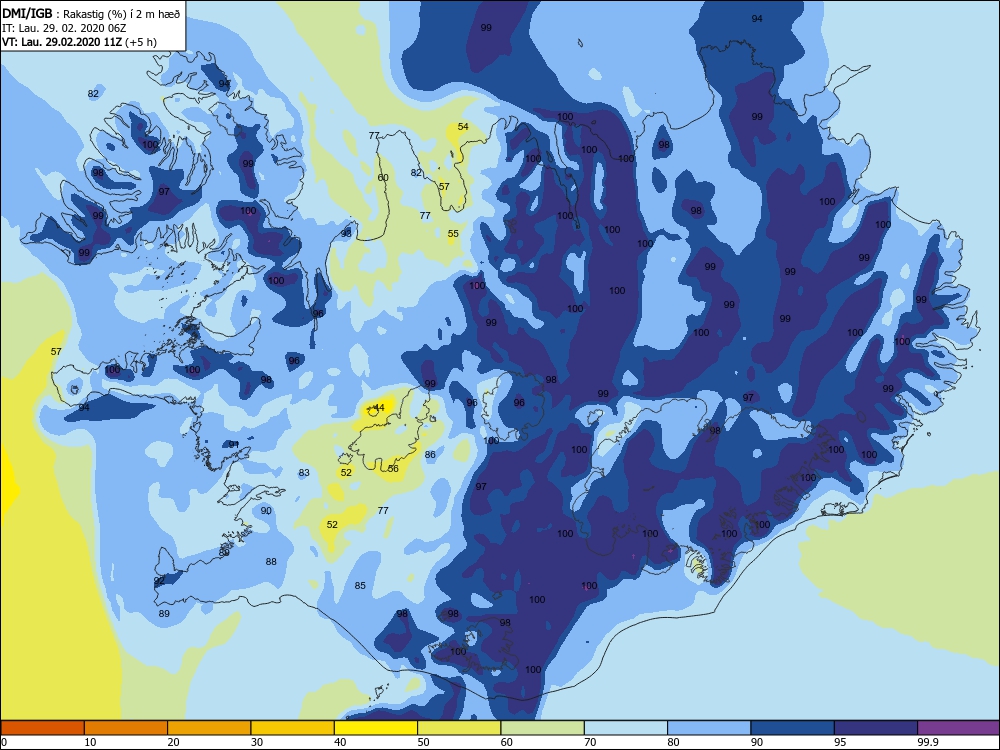Click the legend scale label 30
1000x750 pixels.
[x=256, y=742]
